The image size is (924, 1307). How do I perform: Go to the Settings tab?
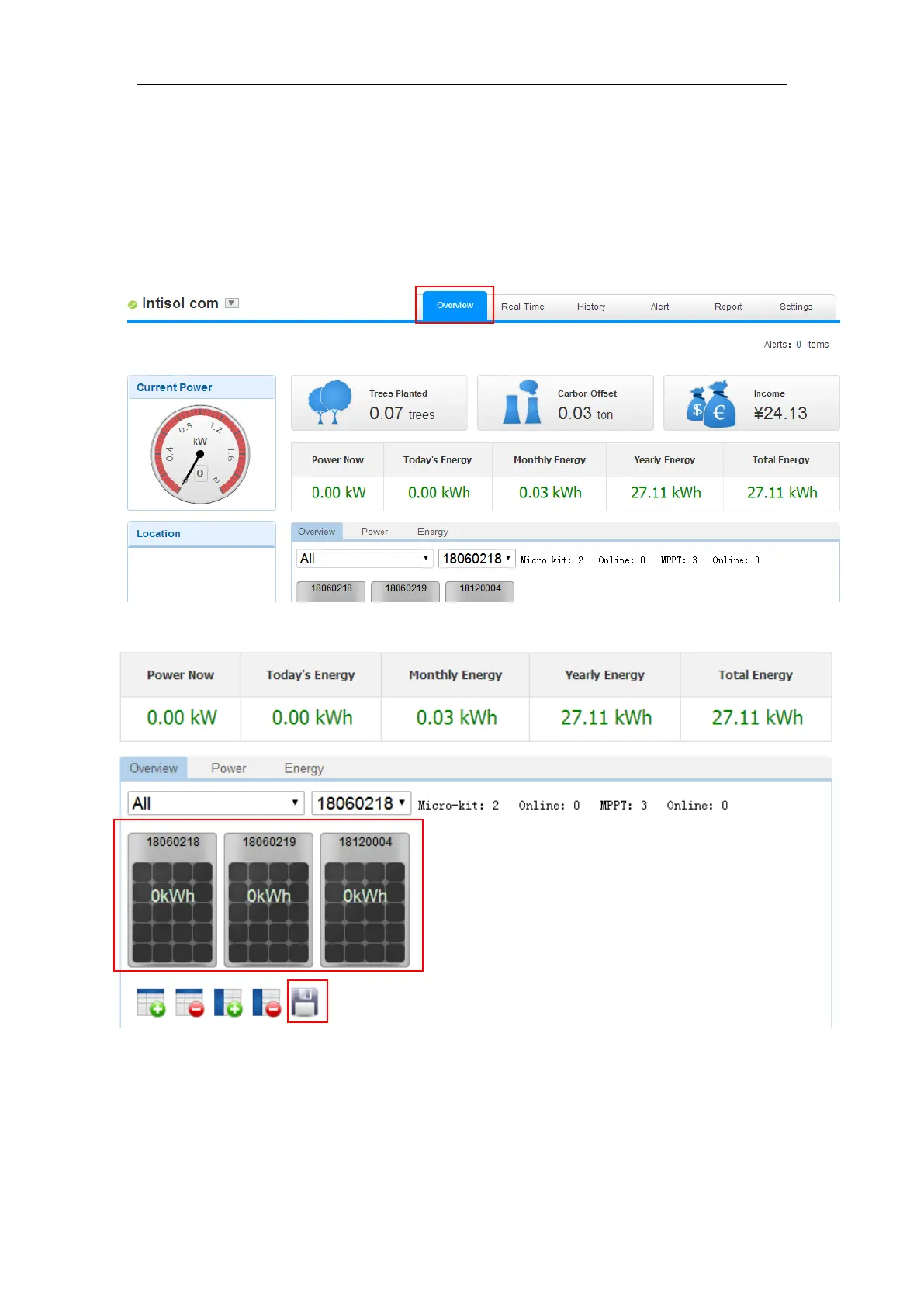point(795,307)
